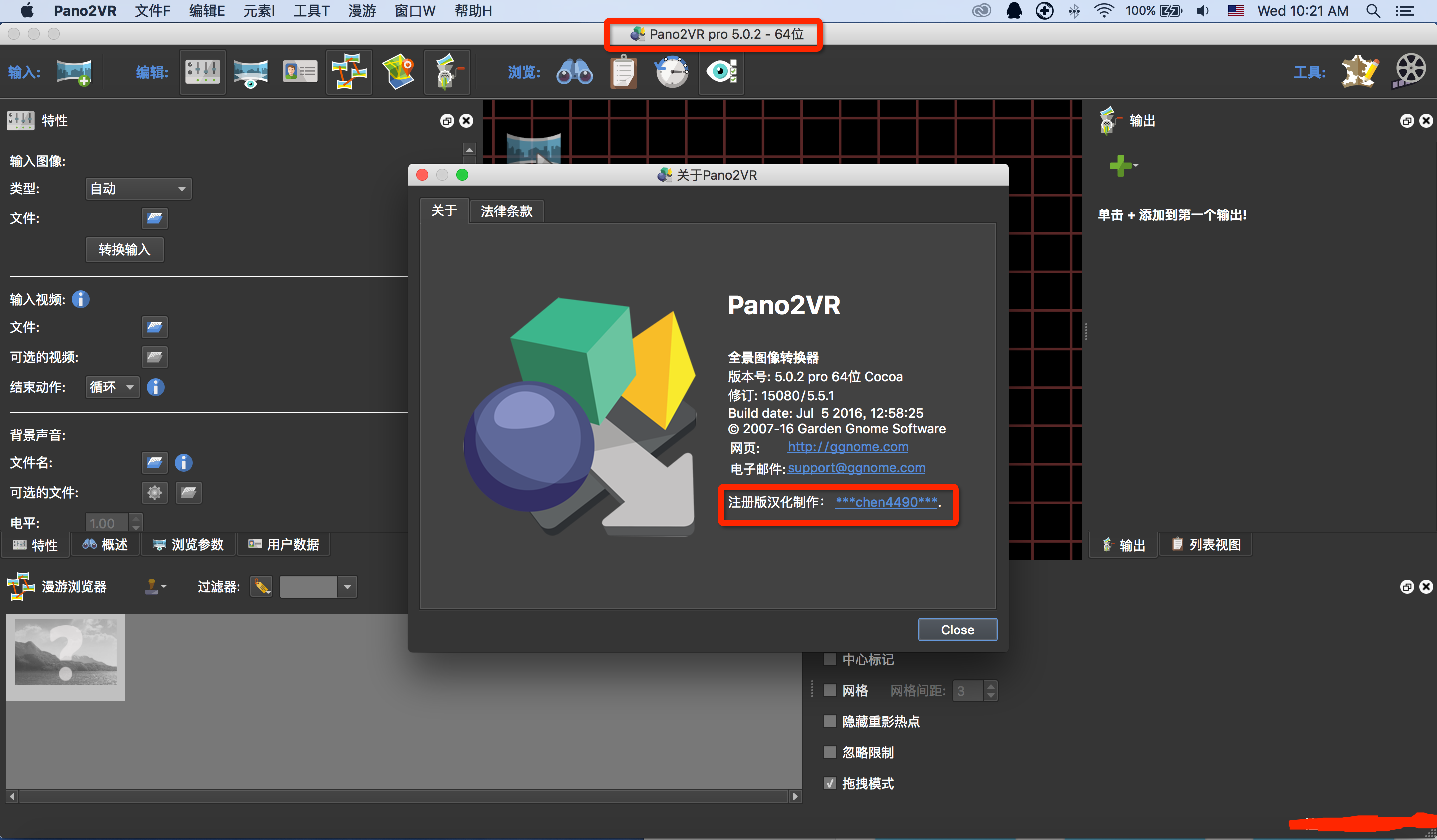1437x840 pixels.
Task: Click the Close button in About dialog
Action: pyautogui.click(x=958, y=630)
